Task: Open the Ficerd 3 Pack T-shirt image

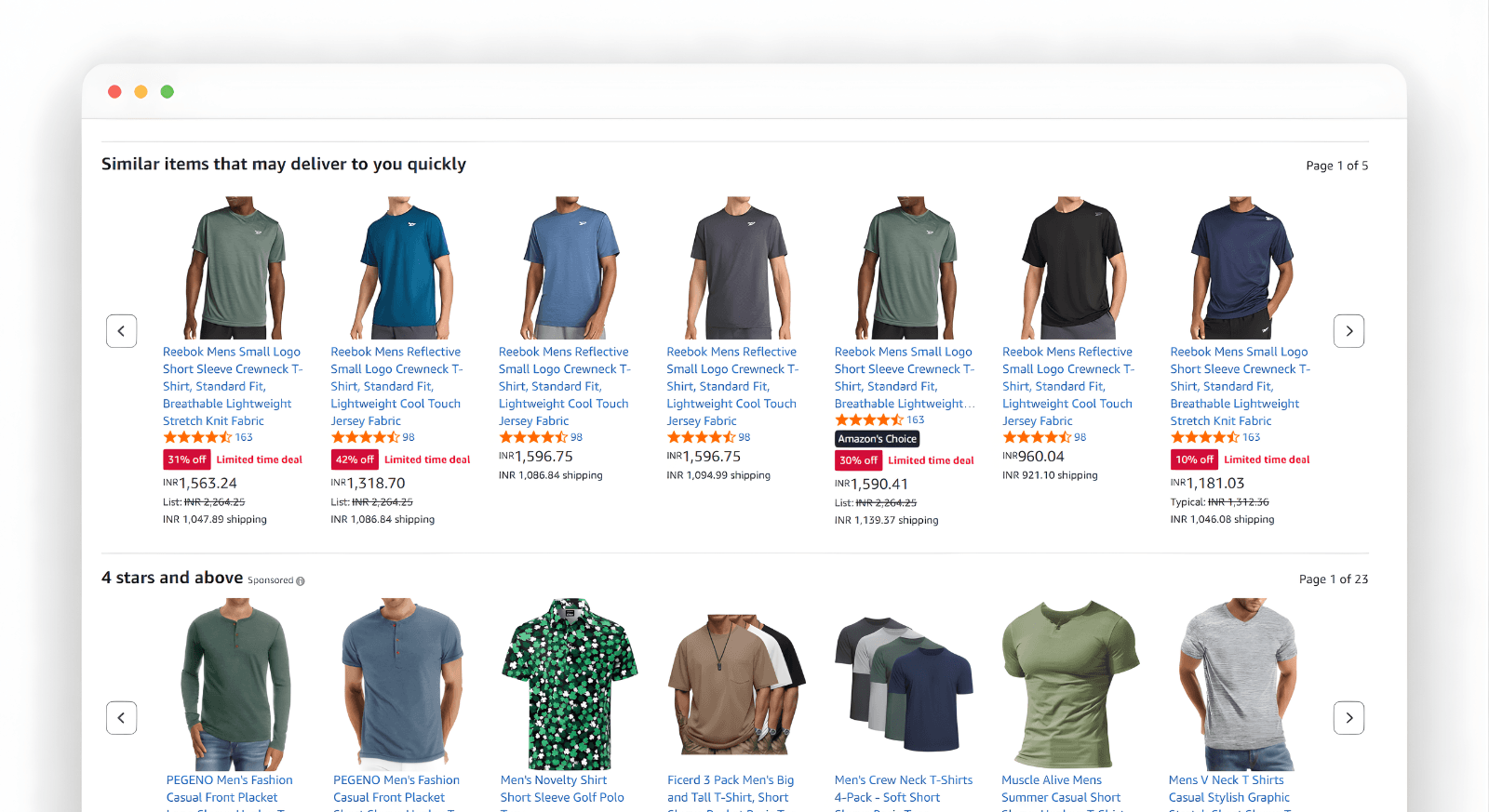Action: pyautogui.click(x=736, y=684)
